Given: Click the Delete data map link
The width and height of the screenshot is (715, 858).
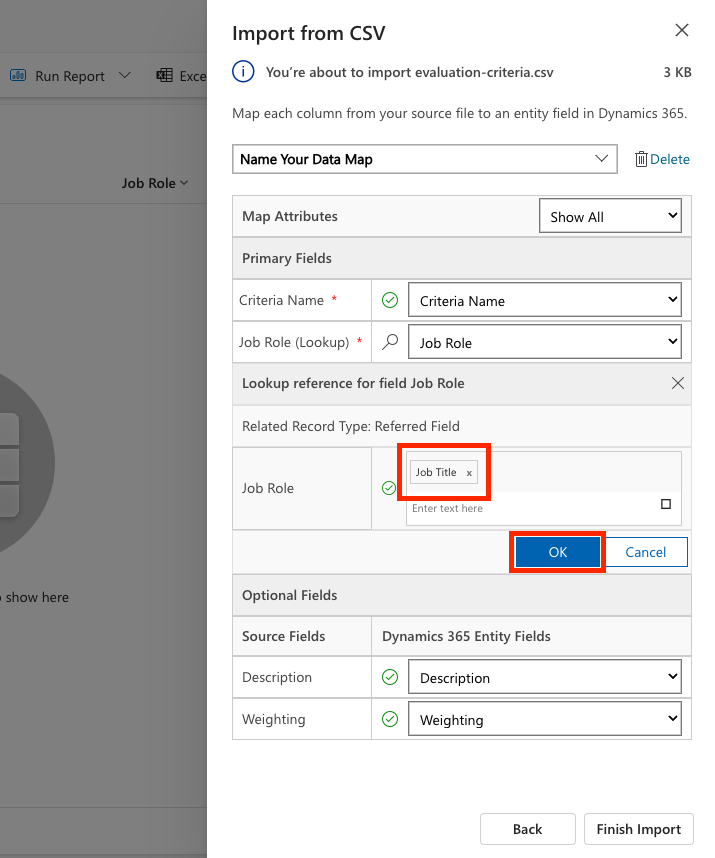Looking at the screenshot, I should pyautogui.click(x=670, y=159).
